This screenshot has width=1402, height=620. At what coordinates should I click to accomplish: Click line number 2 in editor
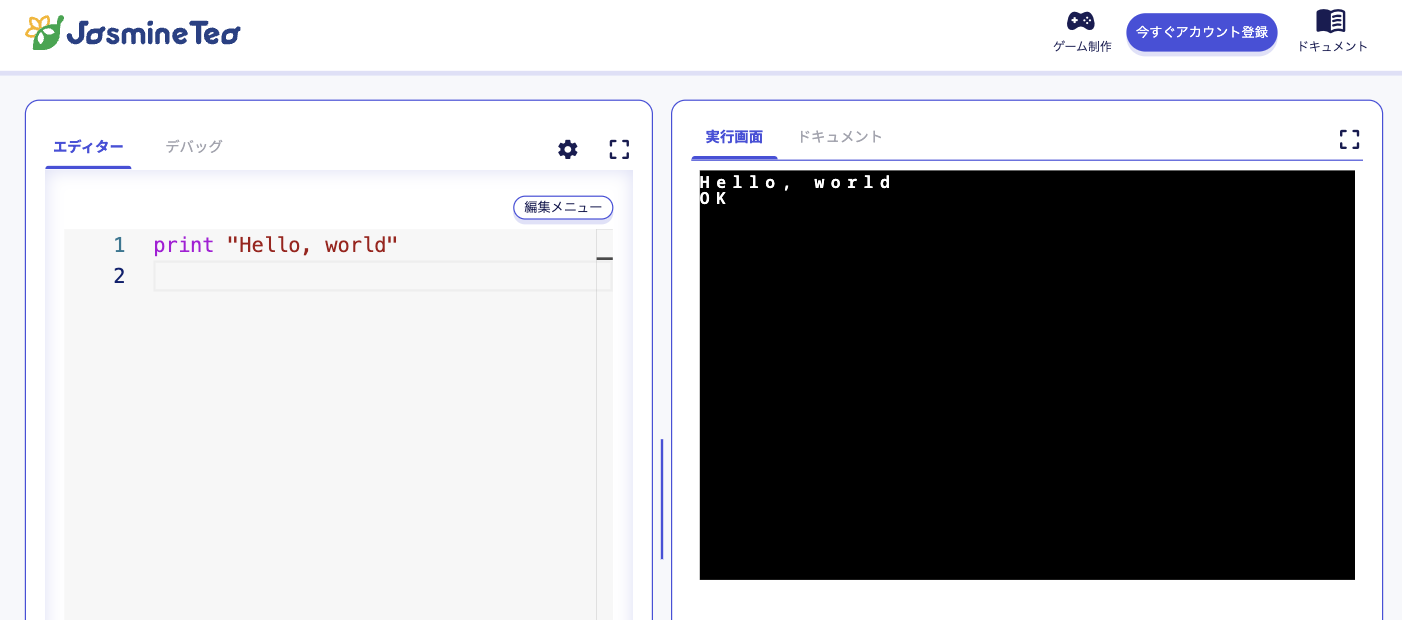coord(119,276)
